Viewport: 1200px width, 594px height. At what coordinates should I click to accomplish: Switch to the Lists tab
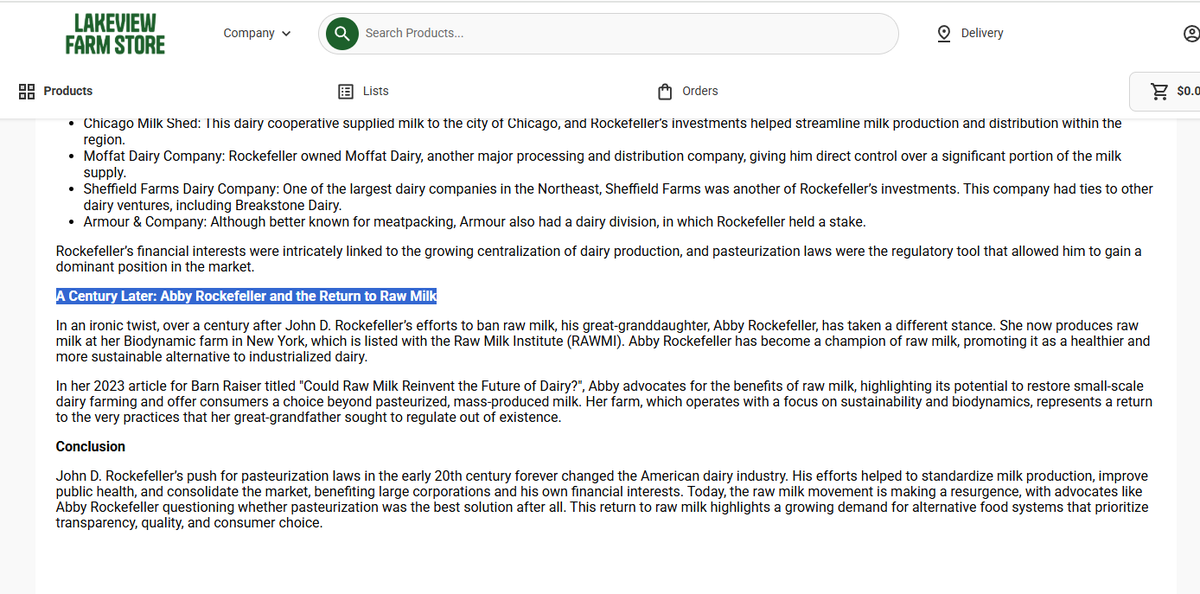tap(375, 91)
